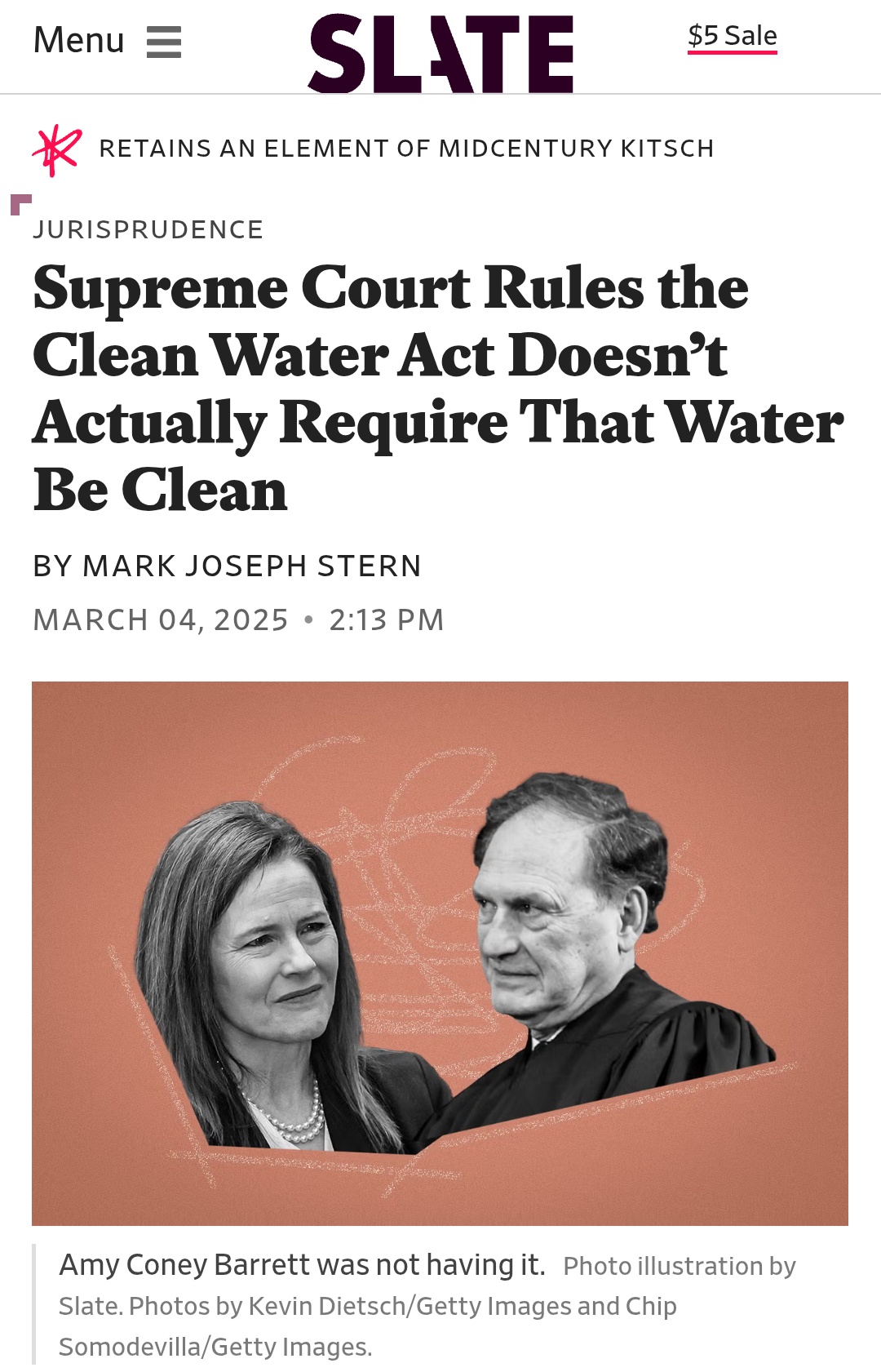The height and width of the screenshot is (1372, 881).
Task: Open the $5 Sale offer link
Action: (733, 35)
